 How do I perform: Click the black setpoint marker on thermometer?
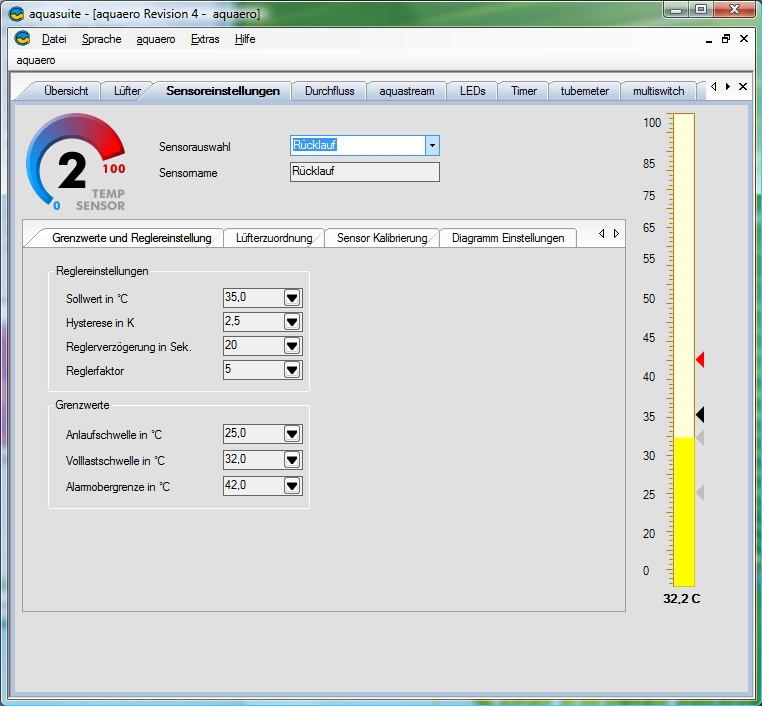point(700,414)
